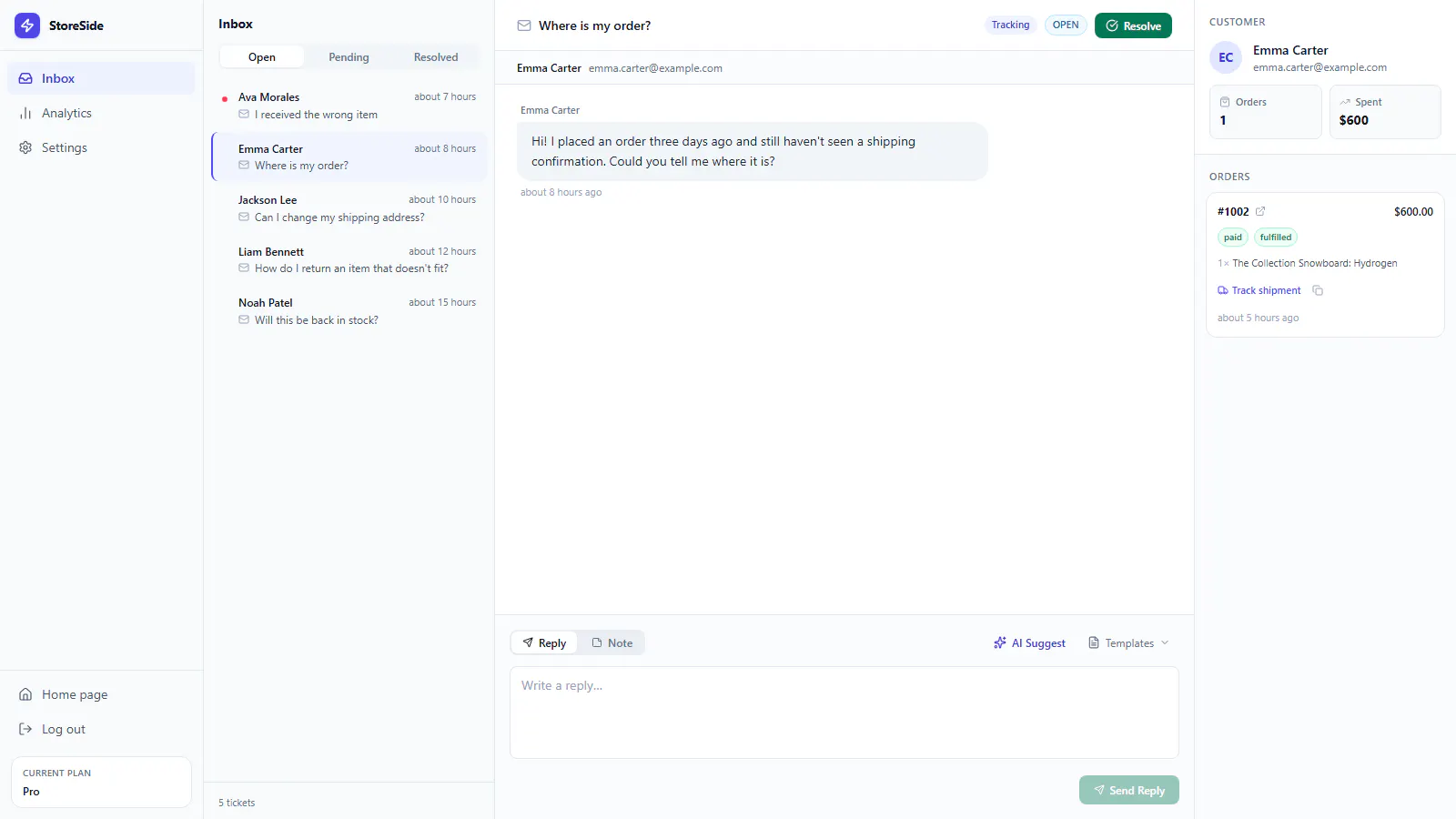The width and height of the screenshot is (1456, 819).
Task: Click the $600.00 order total
Action: [x=1413, y=211]
